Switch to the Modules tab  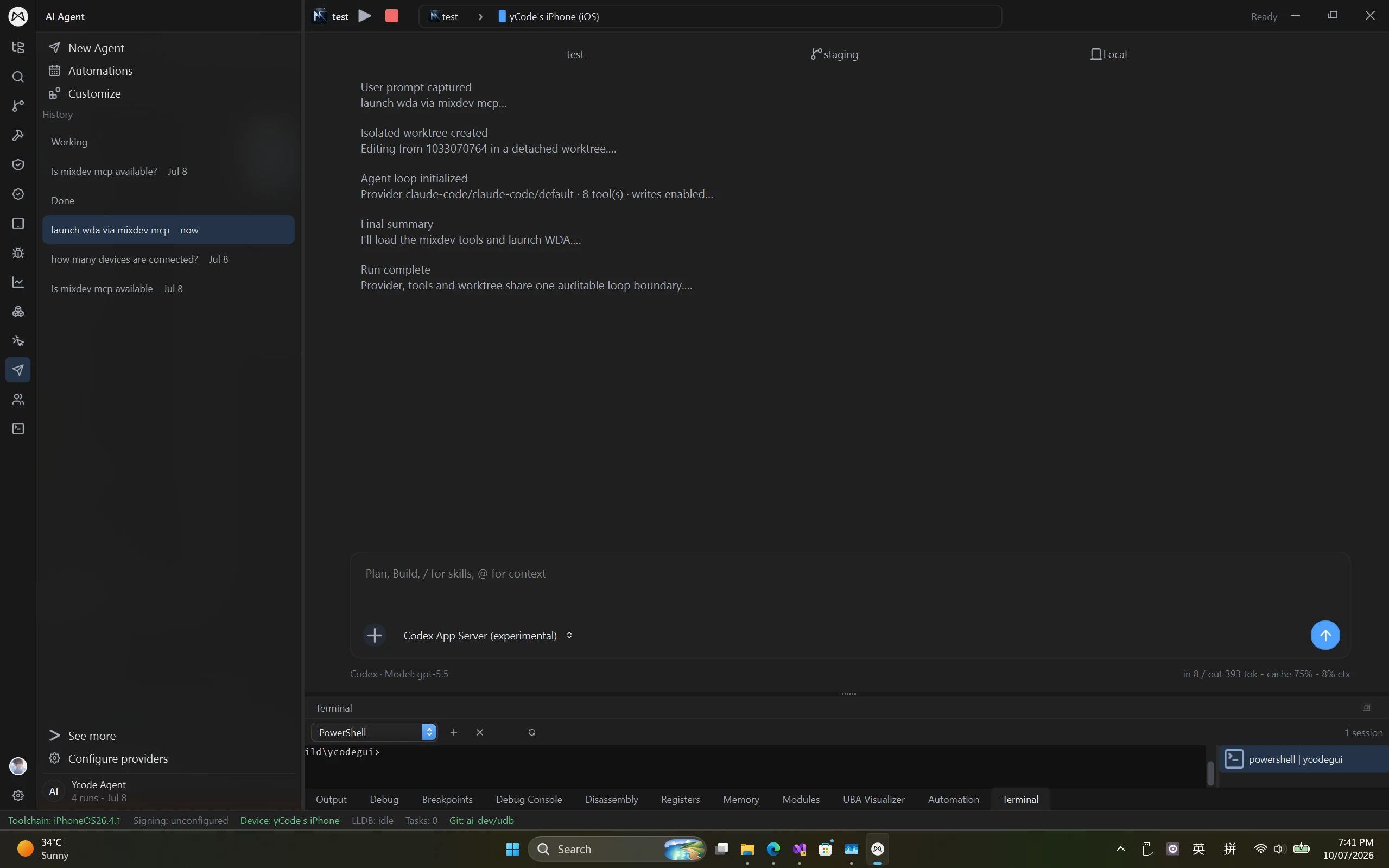coord(801,800)
